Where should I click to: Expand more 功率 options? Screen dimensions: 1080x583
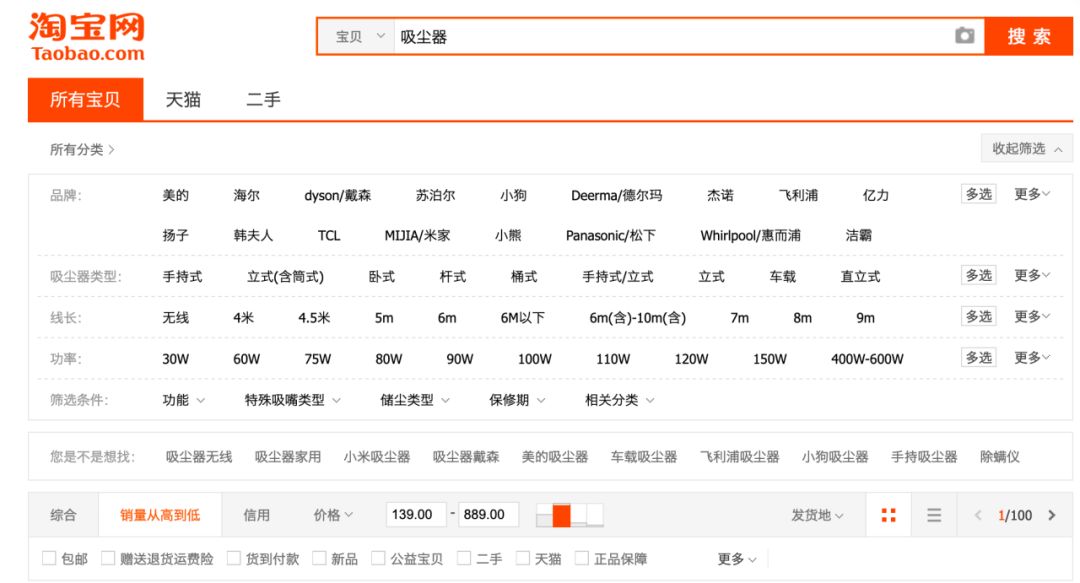(x=1032, y=358)
